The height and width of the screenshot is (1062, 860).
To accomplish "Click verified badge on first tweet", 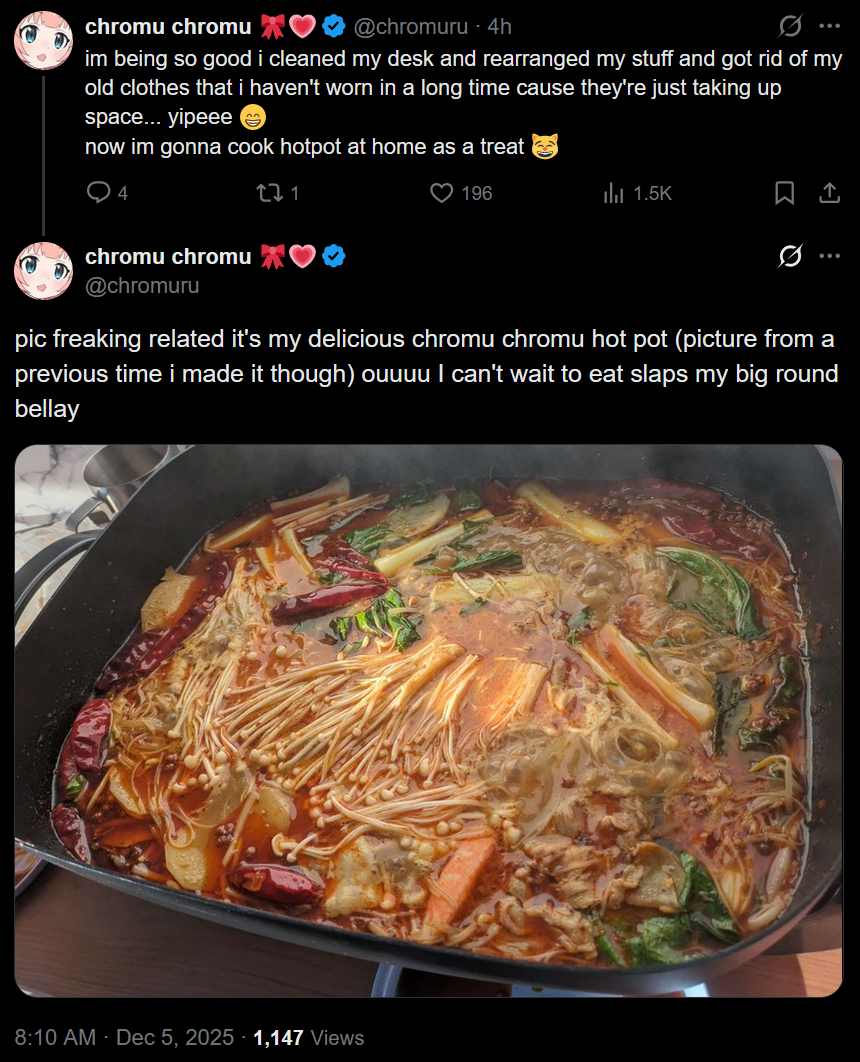I will 334,26.
